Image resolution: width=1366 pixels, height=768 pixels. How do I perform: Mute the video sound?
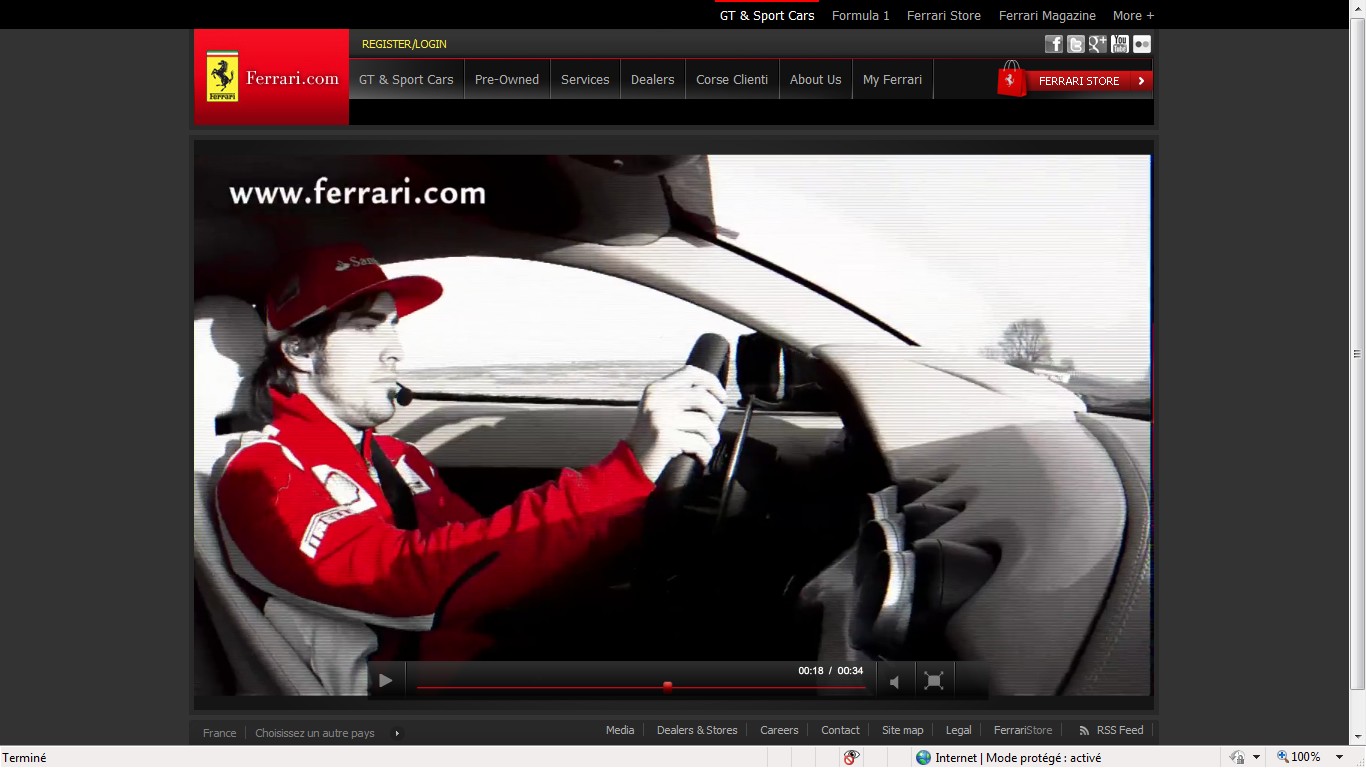coord(895,682)
